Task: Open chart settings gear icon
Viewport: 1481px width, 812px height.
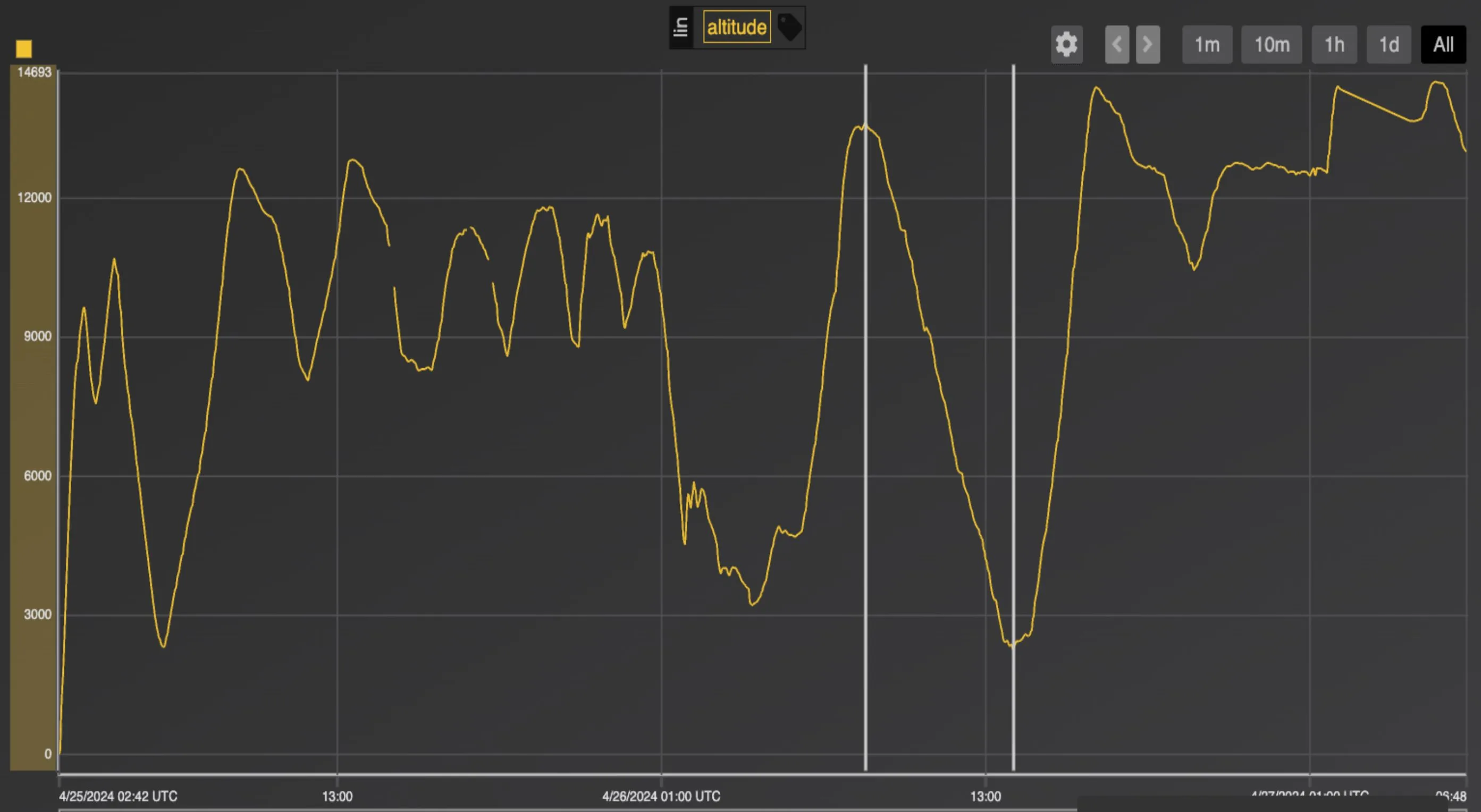Action: [1066, 44]
